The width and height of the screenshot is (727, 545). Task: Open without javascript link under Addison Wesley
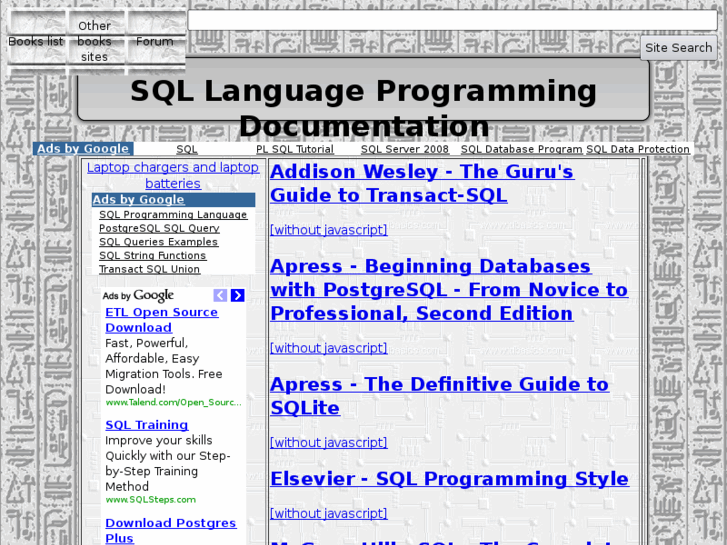(328, 230)
